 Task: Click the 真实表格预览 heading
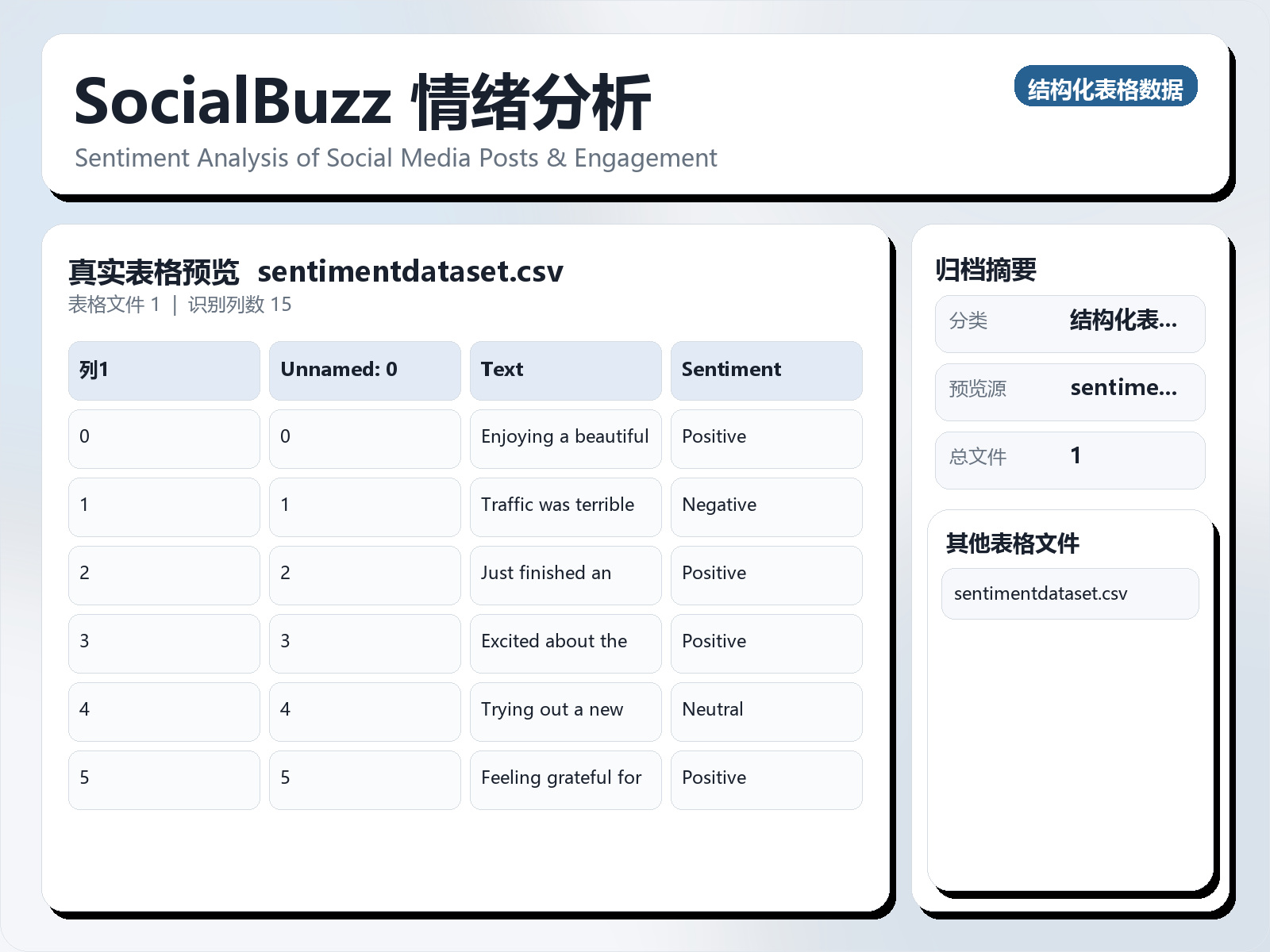click(154, 271)
